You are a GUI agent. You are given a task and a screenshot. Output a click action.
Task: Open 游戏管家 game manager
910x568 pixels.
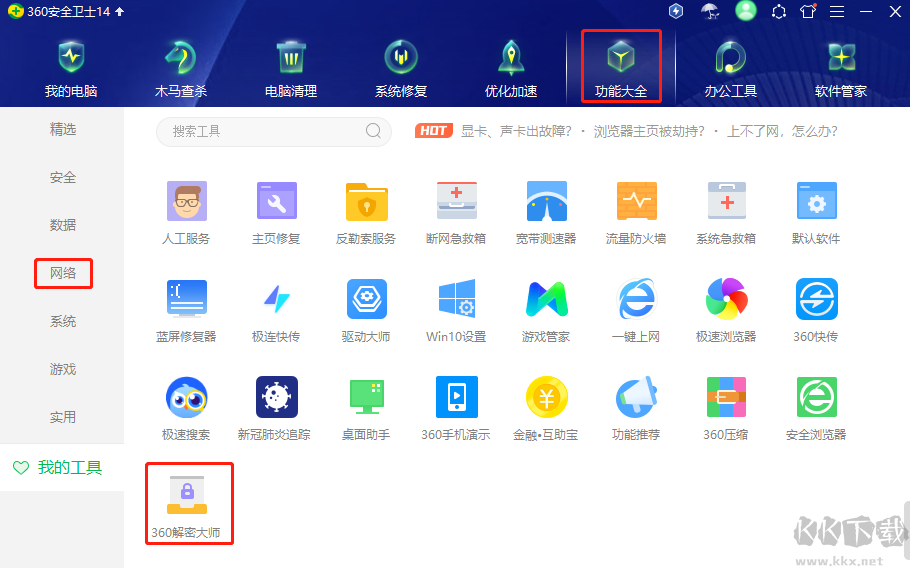pos(546,310)
